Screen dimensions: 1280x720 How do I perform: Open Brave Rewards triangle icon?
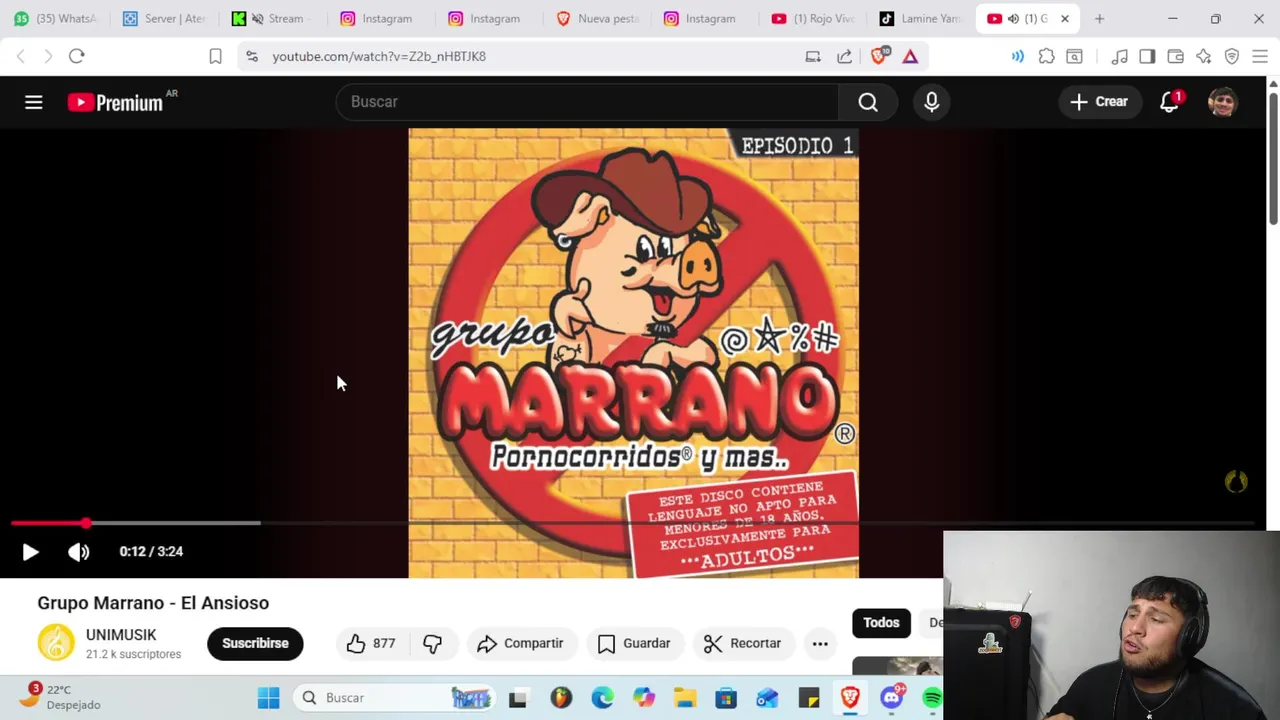click(910, 56)
